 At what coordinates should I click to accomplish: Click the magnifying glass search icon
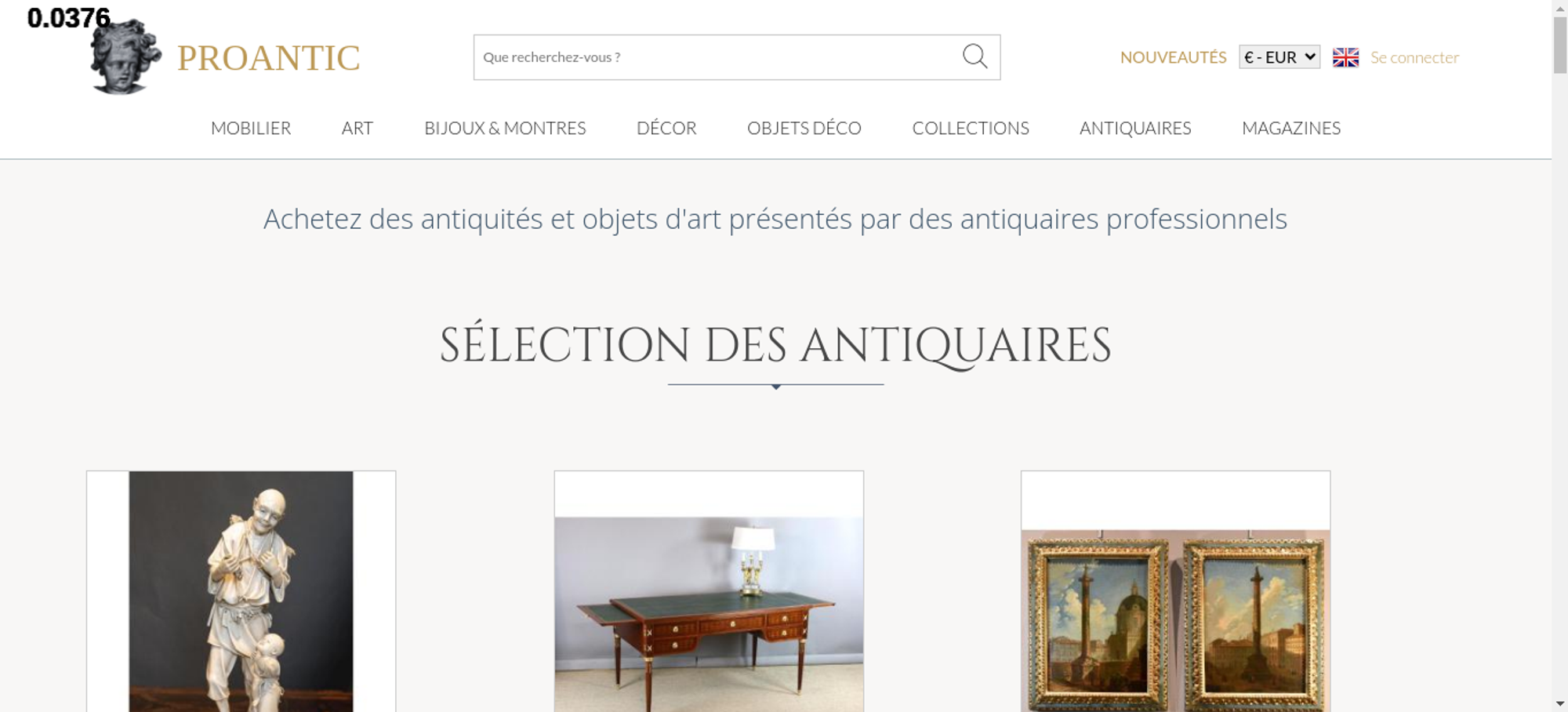point(975,56)
